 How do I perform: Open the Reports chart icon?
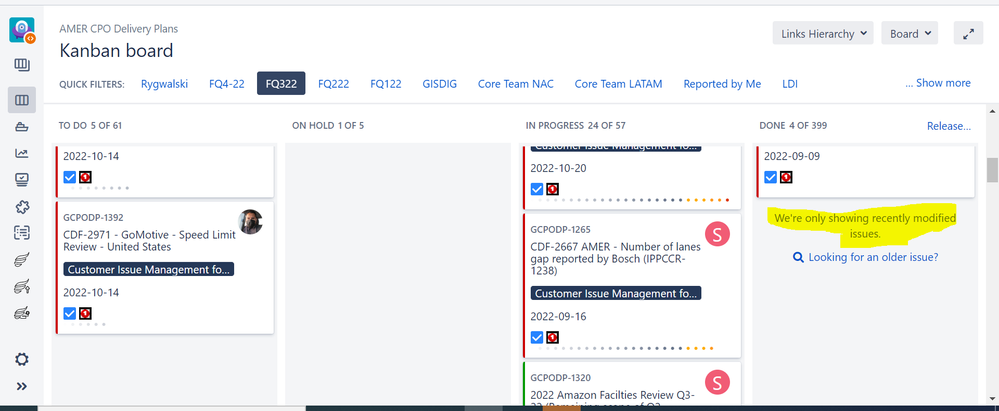(x=22, y=153)
